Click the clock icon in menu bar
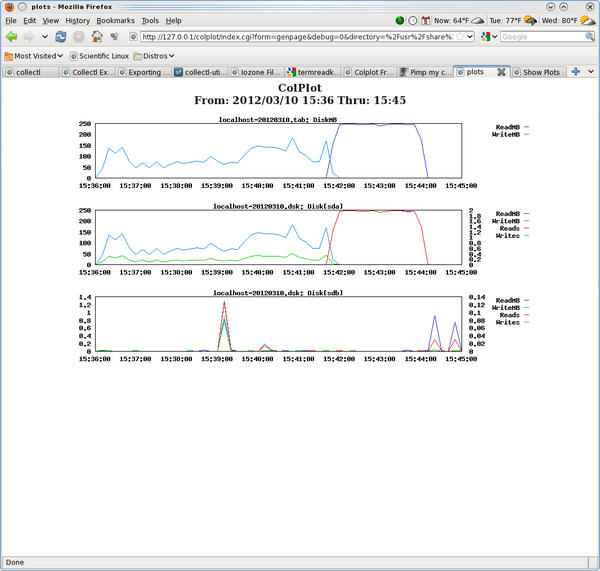This screenshot has width=600, height=571. point(412,21)
